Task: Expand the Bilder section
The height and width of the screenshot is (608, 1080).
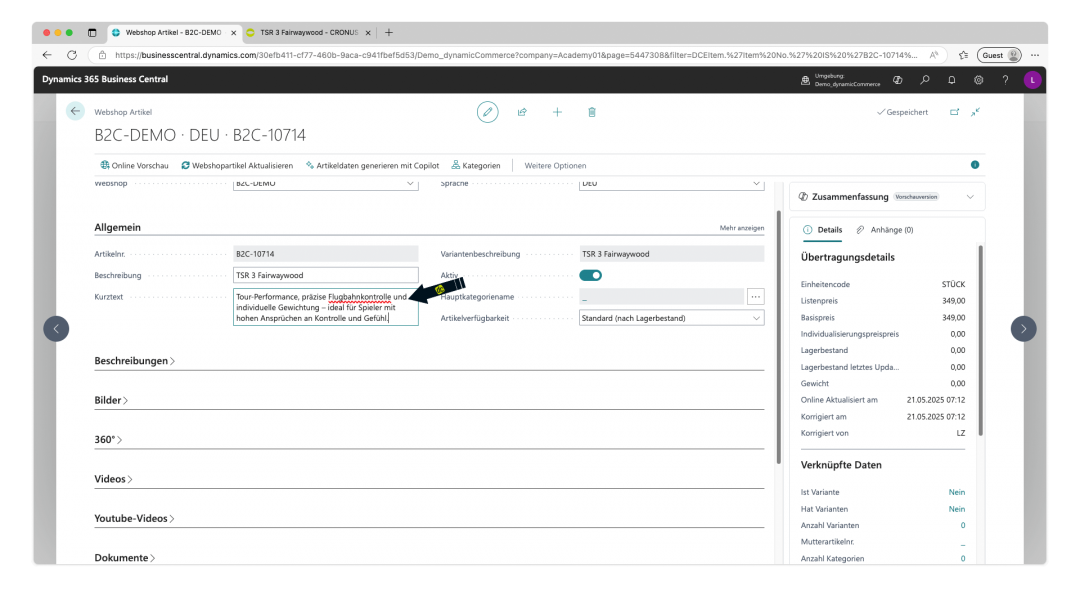Action: click(x=111, y=400)
